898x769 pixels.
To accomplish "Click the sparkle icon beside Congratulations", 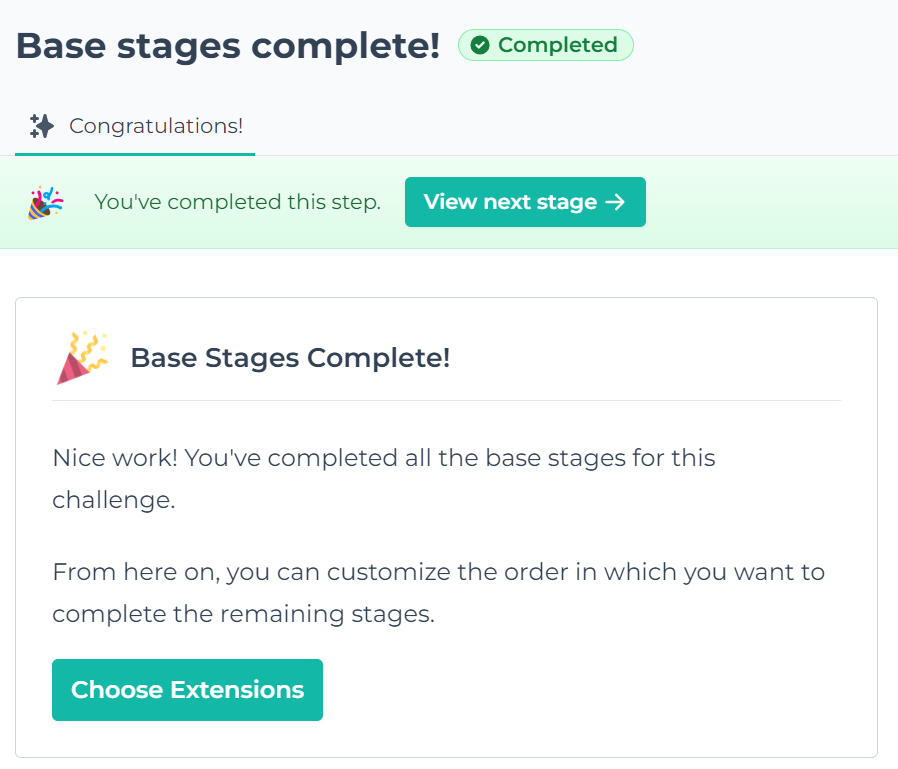I will click(41, 126).
